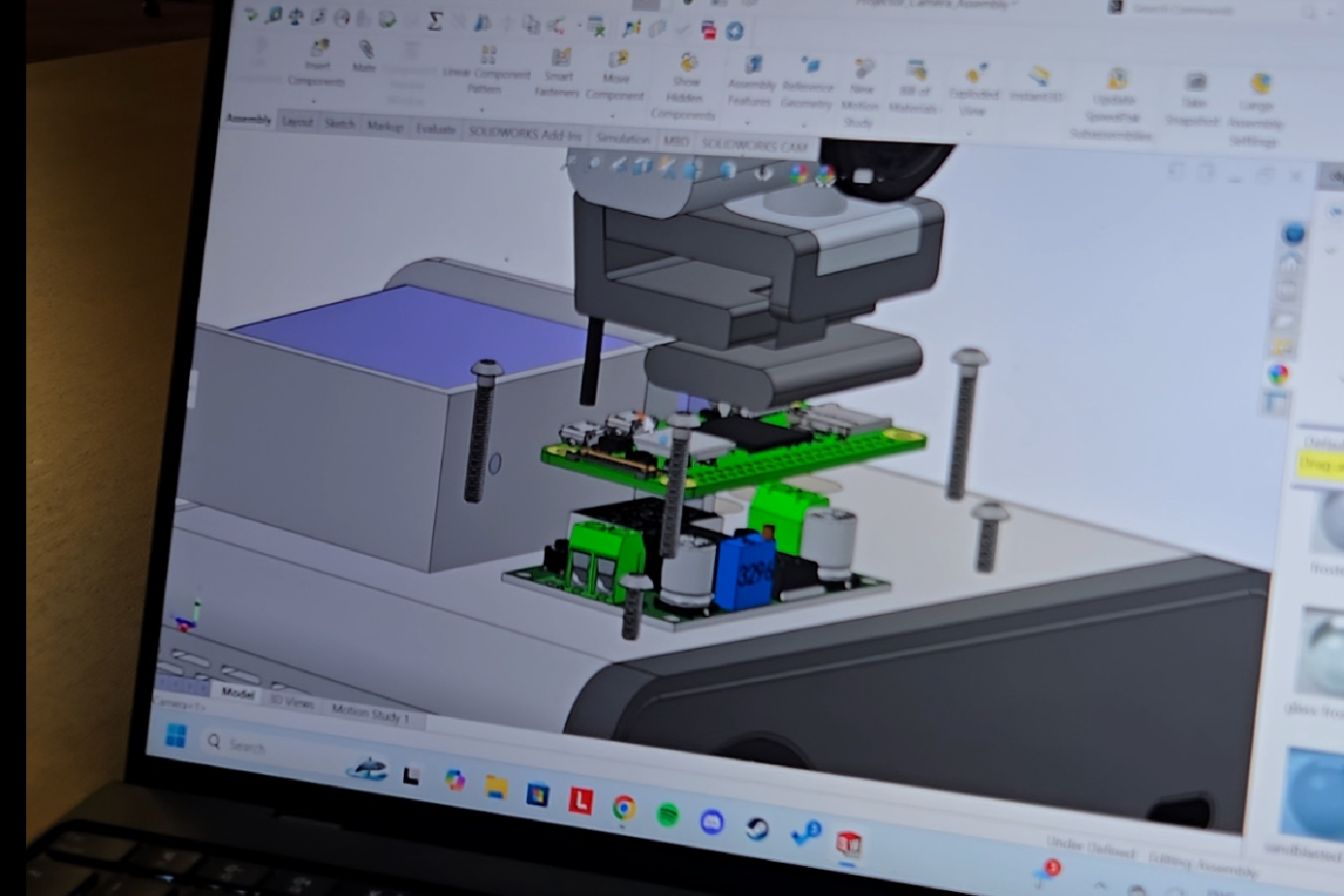Screen dimensions: 1344x896
Task: Click the view orientation triad
Action: pos(186,616)
